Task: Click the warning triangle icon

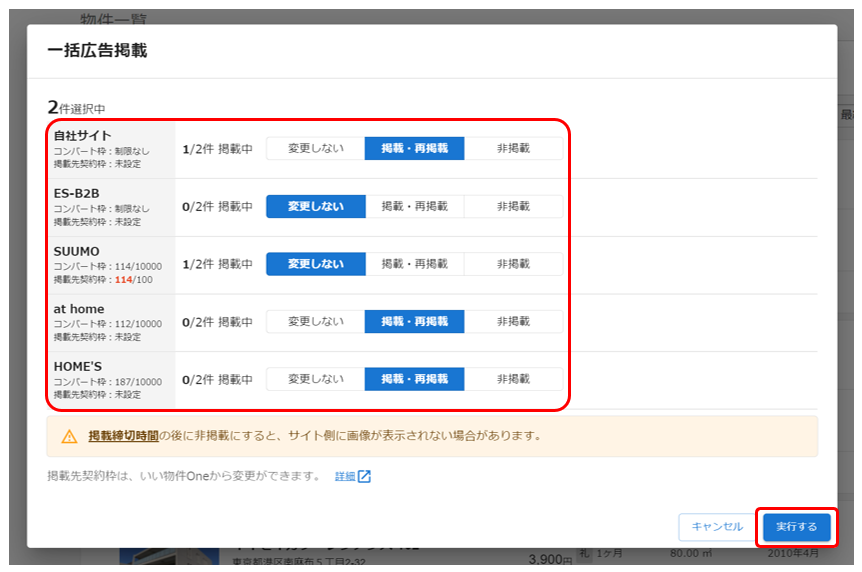Action: pos(69,437)
